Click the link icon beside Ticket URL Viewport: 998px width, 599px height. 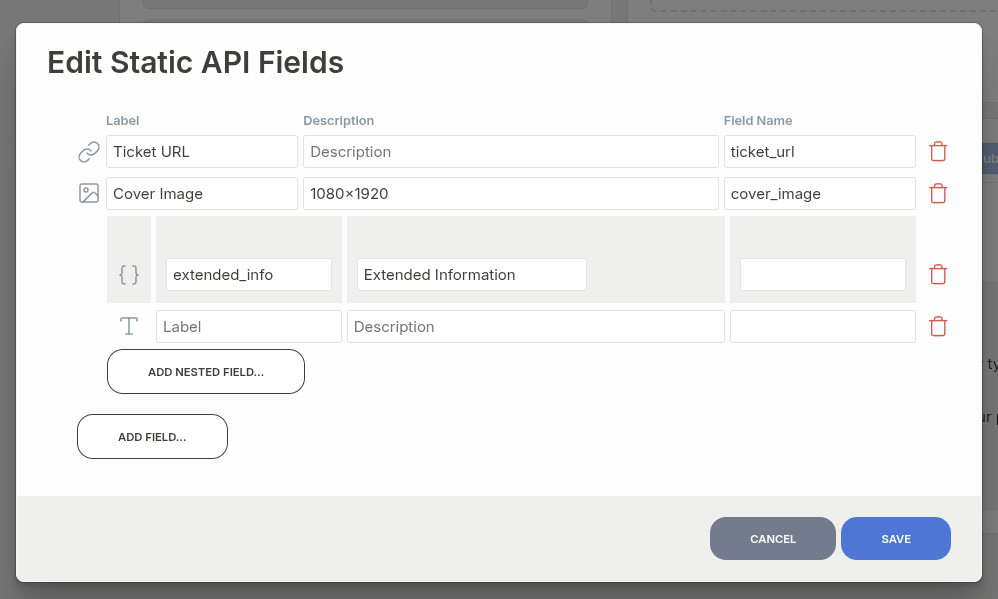coord(88,152)
